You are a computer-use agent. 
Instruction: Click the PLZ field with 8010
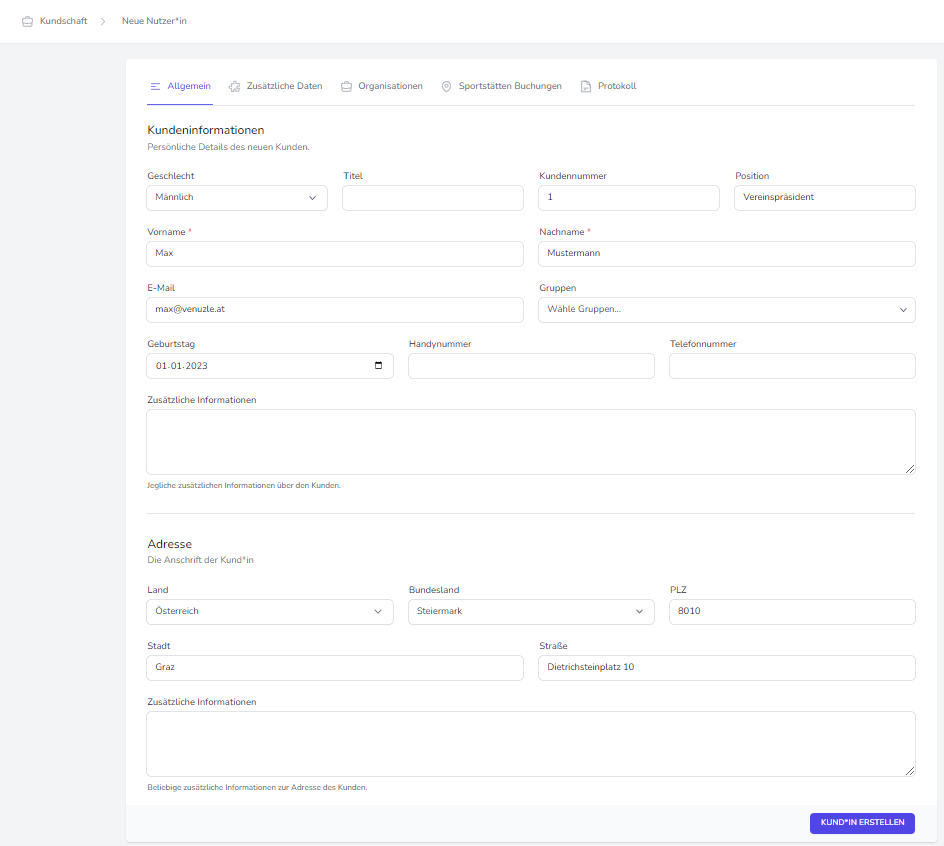pyautogui.click(x=792, y=611)
